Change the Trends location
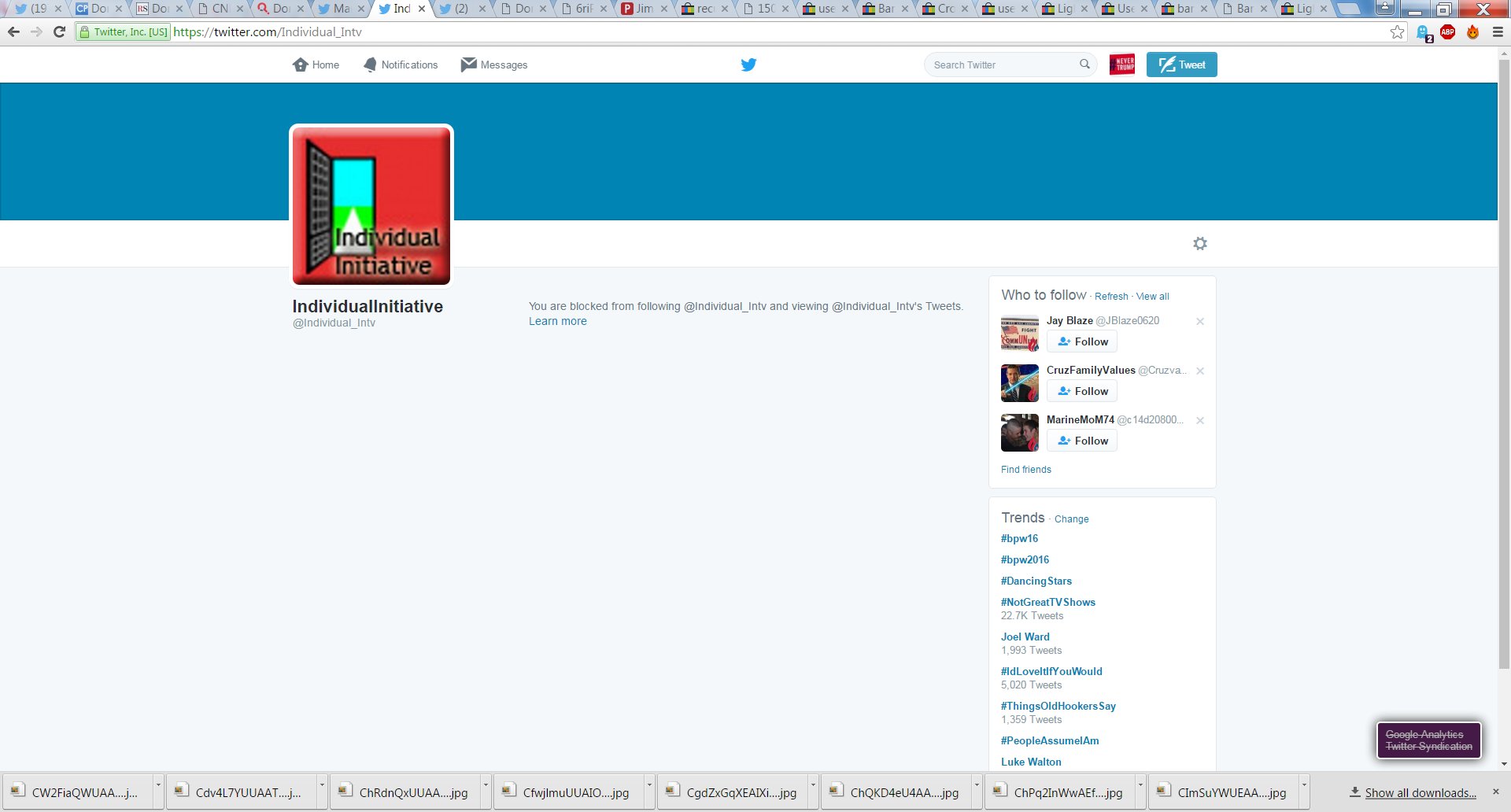The width and height of the screenshot is (1511, 812). coord(1071,519)
